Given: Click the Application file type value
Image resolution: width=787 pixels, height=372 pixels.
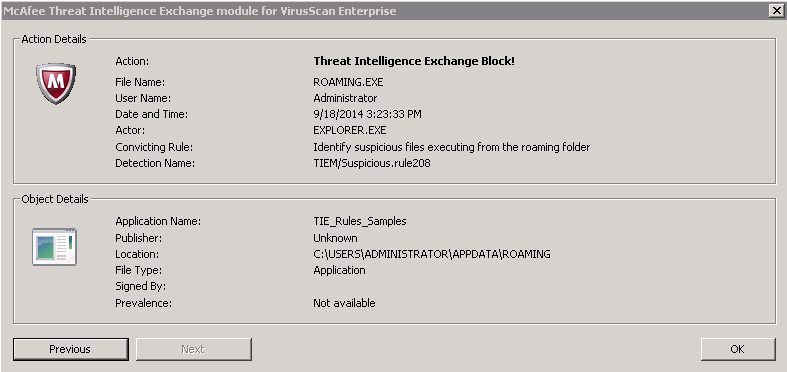Looking at the screenshot, I should (x=339, y=270).
